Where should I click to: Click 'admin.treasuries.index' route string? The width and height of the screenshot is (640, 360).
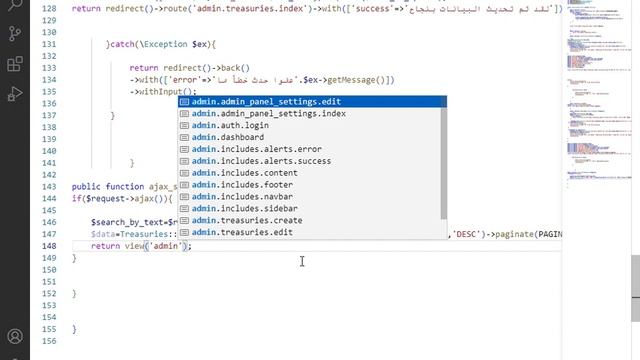click(251, 8)
